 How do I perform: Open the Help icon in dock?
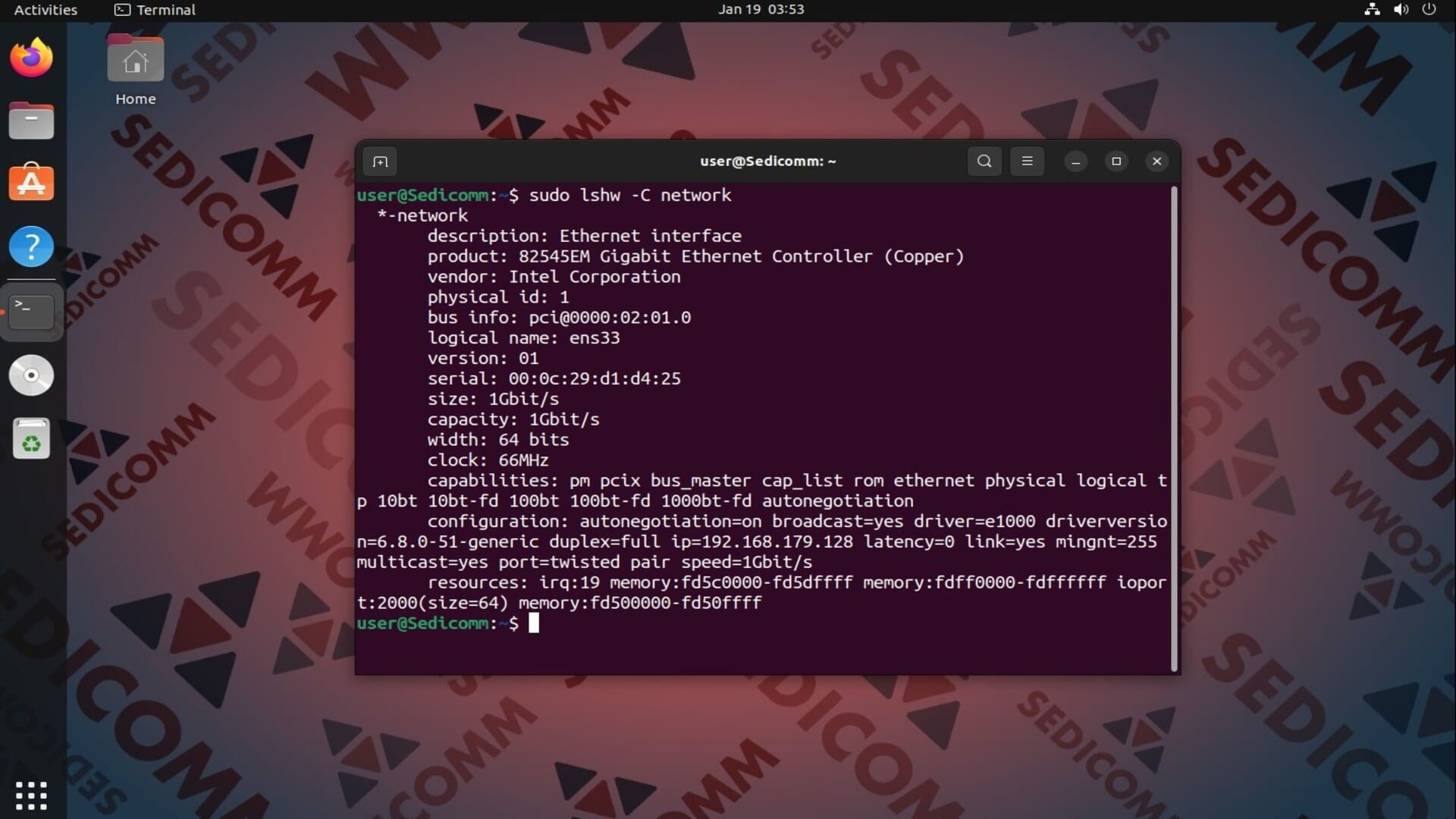(x=31, y=246)
